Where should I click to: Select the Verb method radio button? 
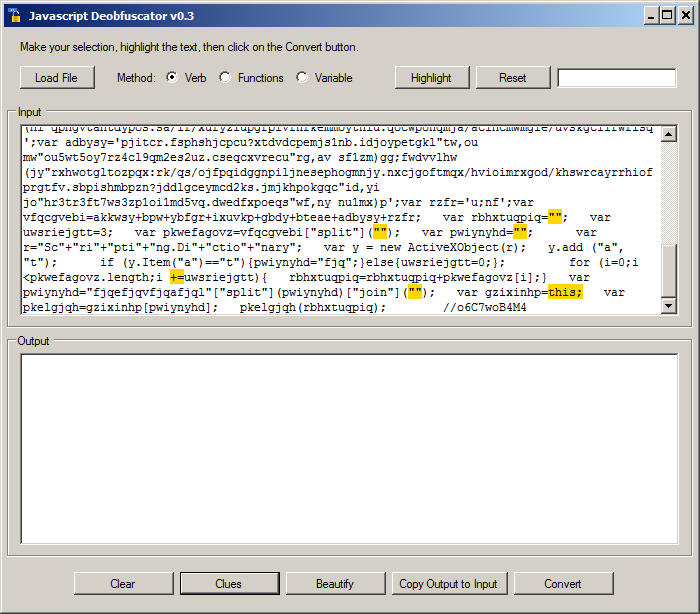click(x=172, y=77)
